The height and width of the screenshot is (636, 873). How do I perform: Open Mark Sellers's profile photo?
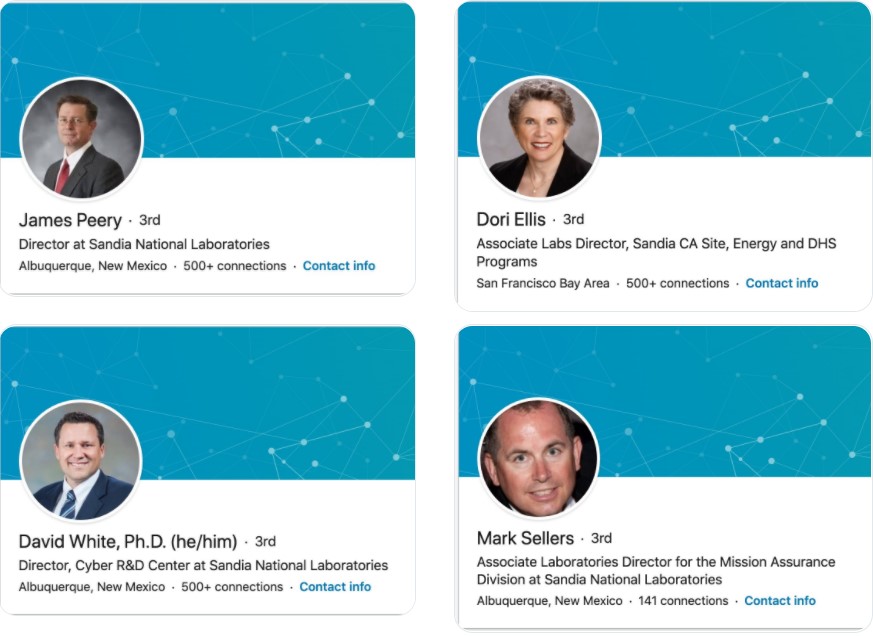coord(538,458)
